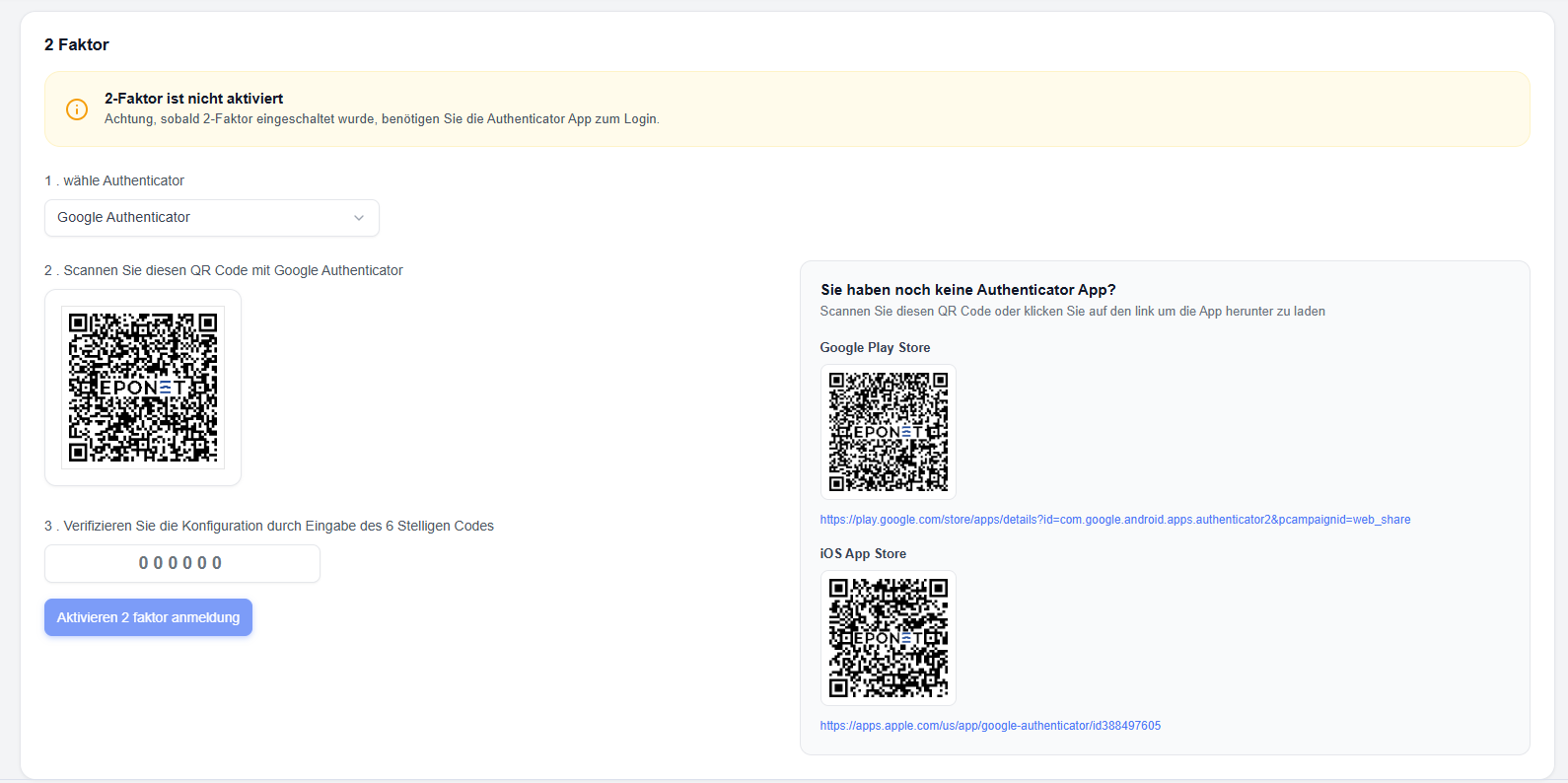Click "1 . wähle Authenticator" step label

[x=114, y=180]
